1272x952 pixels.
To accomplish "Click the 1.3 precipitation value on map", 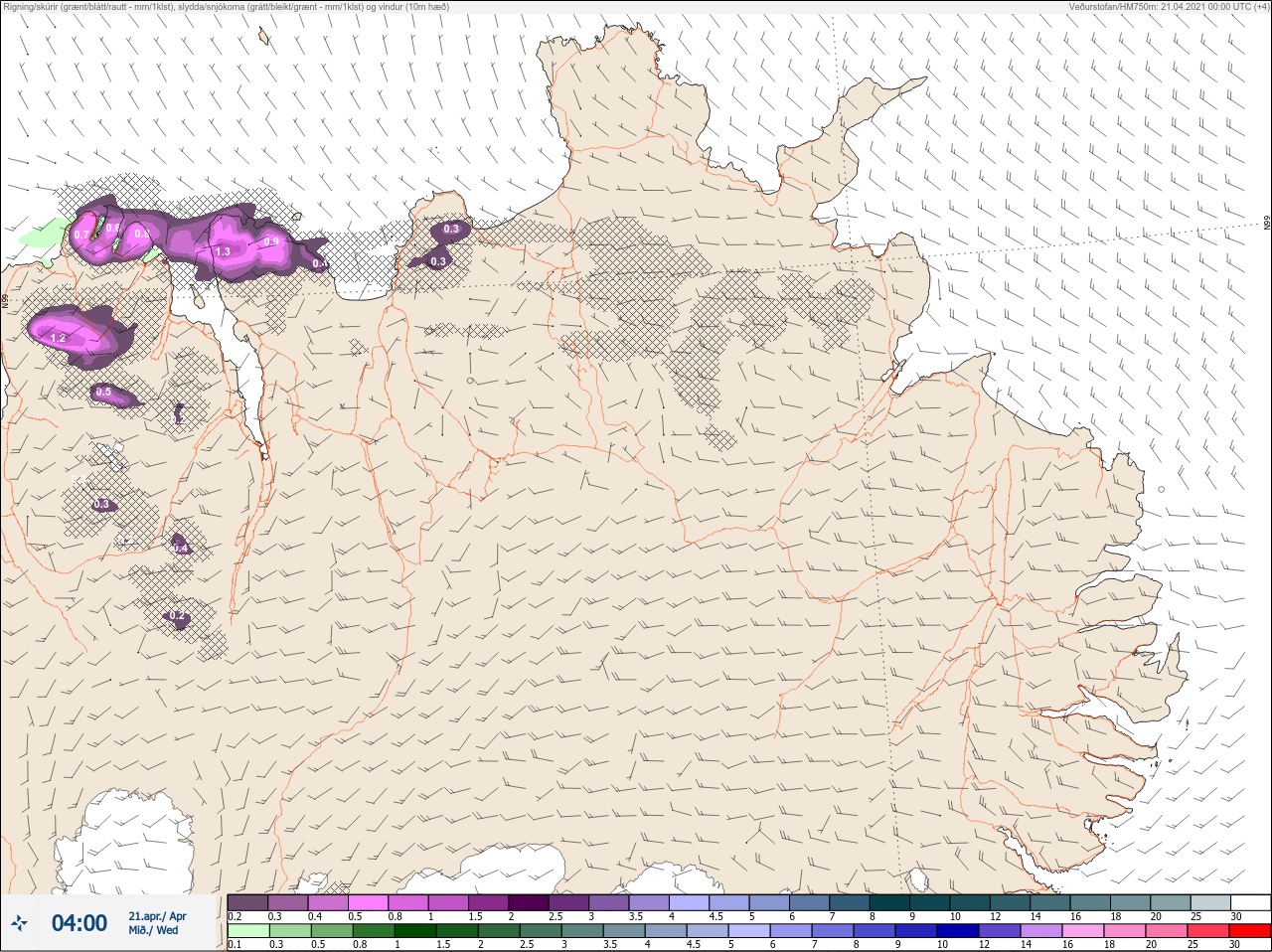I will [223, 251].
